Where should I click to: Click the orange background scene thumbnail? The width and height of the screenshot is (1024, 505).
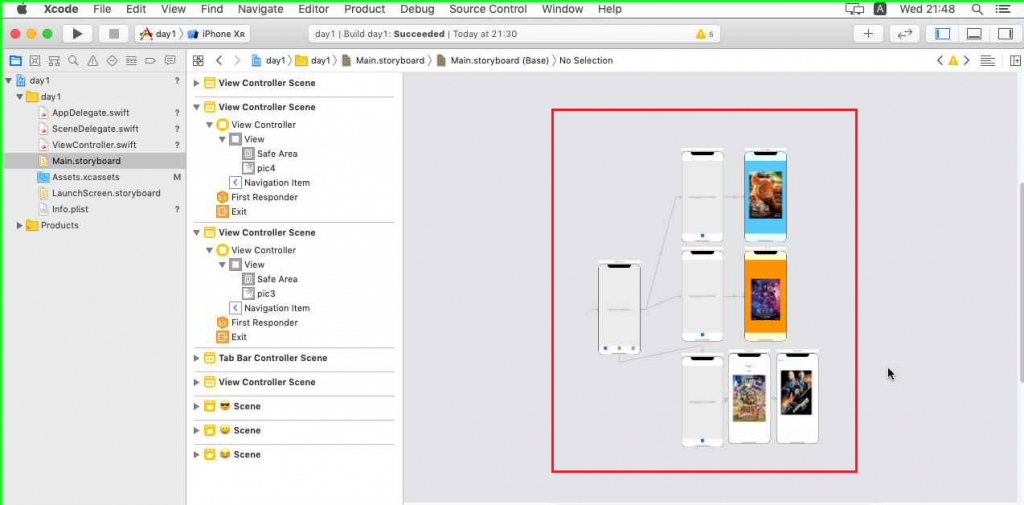[x=765, y=295]
